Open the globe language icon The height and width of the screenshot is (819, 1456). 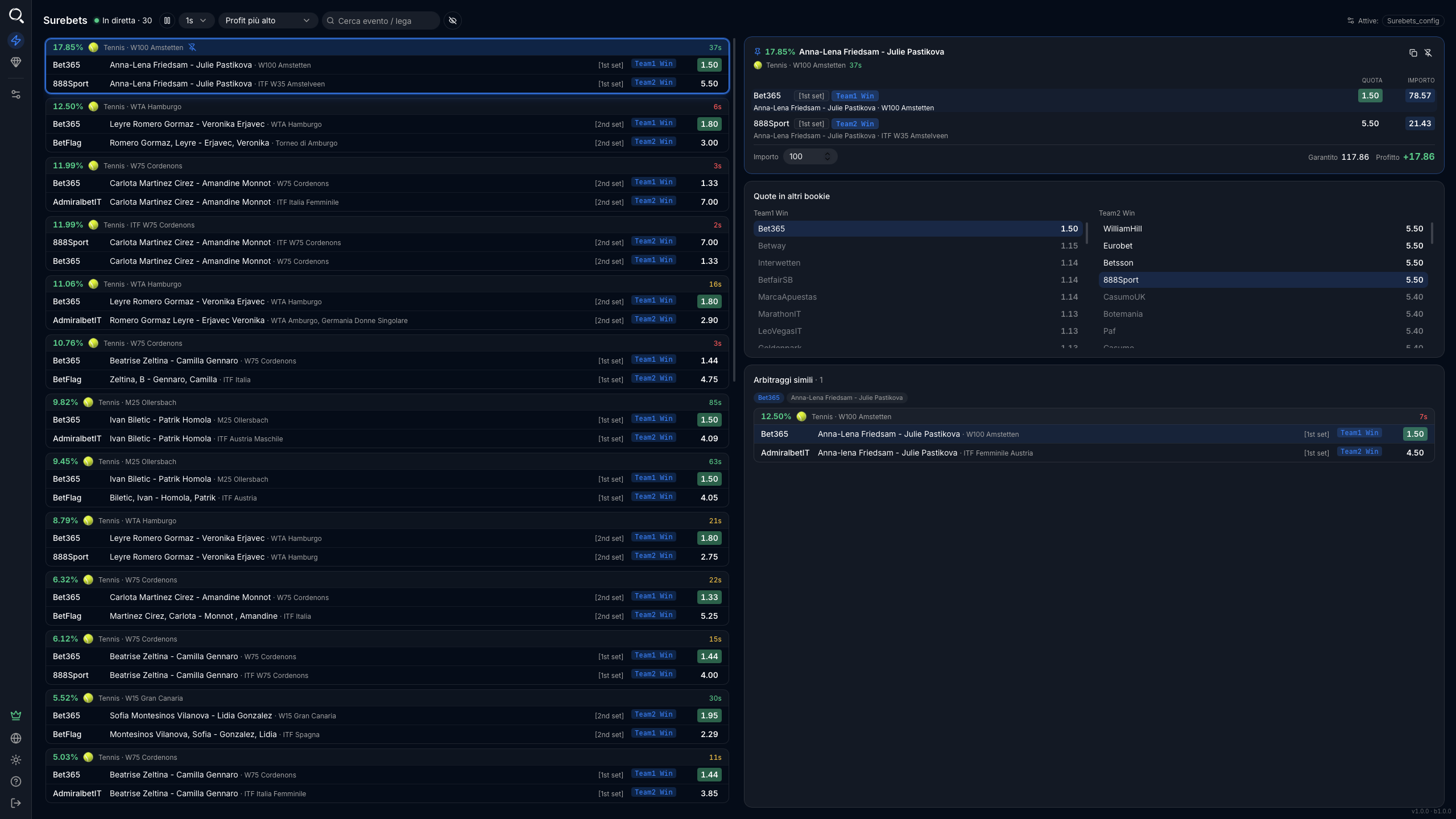pos(16,738)
